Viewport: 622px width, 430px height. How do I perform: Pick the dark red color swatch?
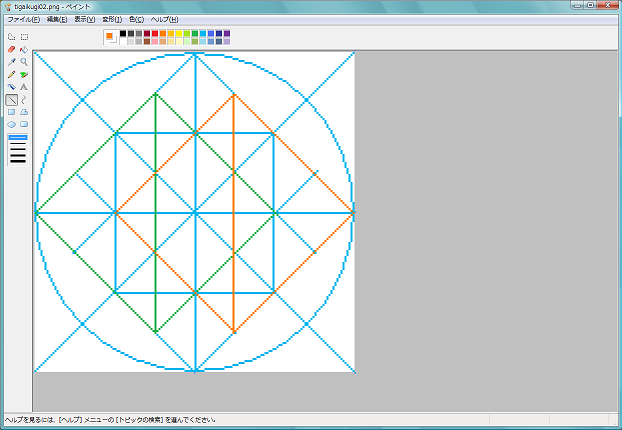pyautogui.click(x=147, y=34)
